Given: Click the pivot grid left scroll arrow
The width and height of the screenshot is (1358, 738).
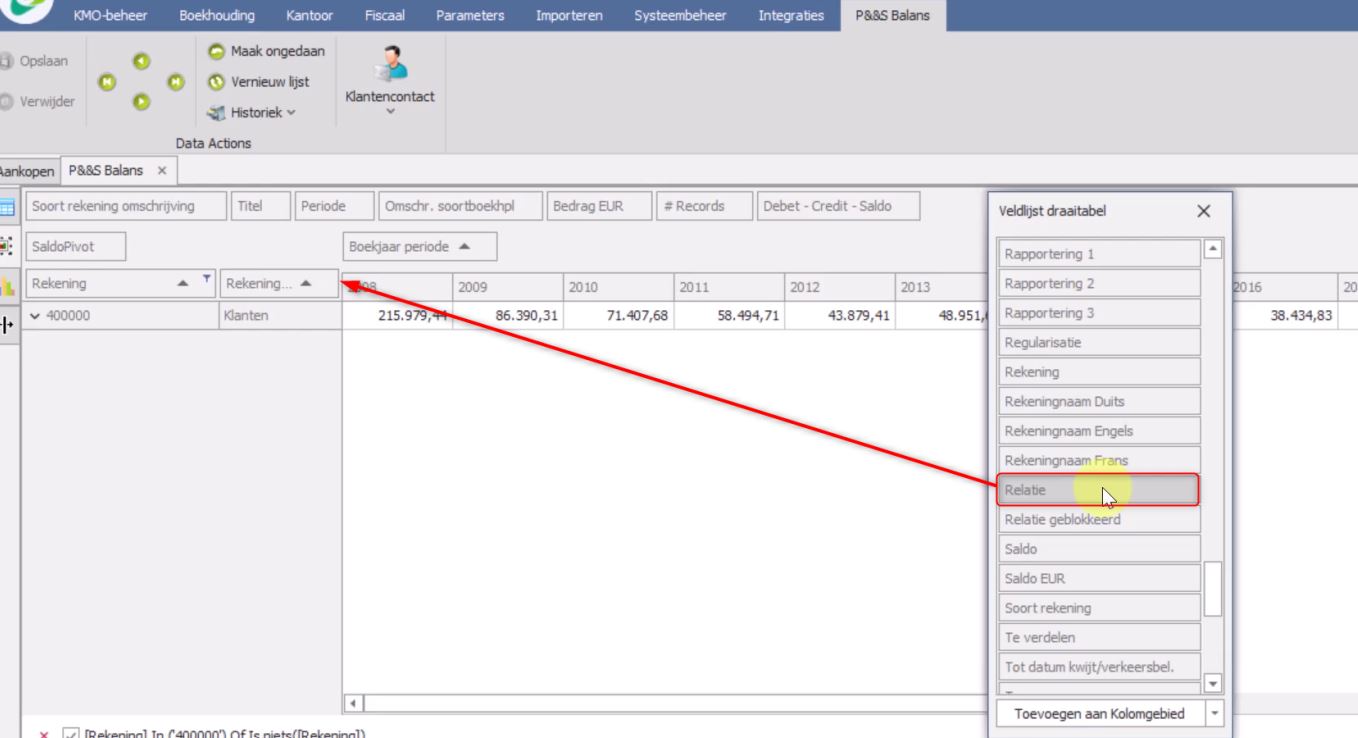Looking at the screenshot, I should point(351,703).
